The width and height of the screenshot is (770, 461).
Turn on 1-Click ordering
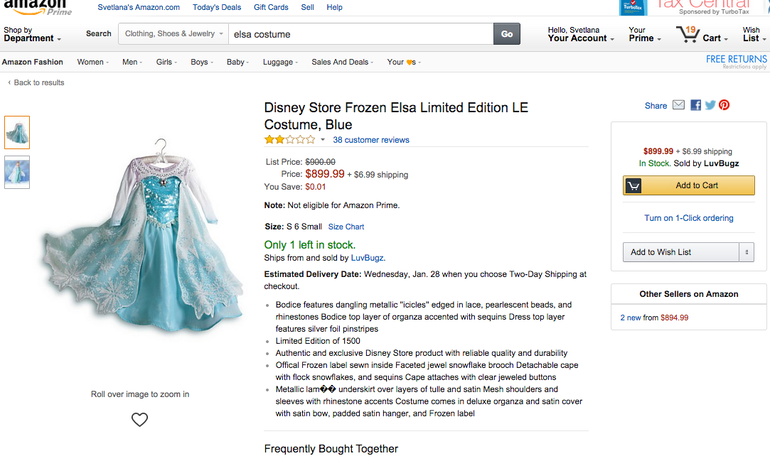[x=688, y=218]
